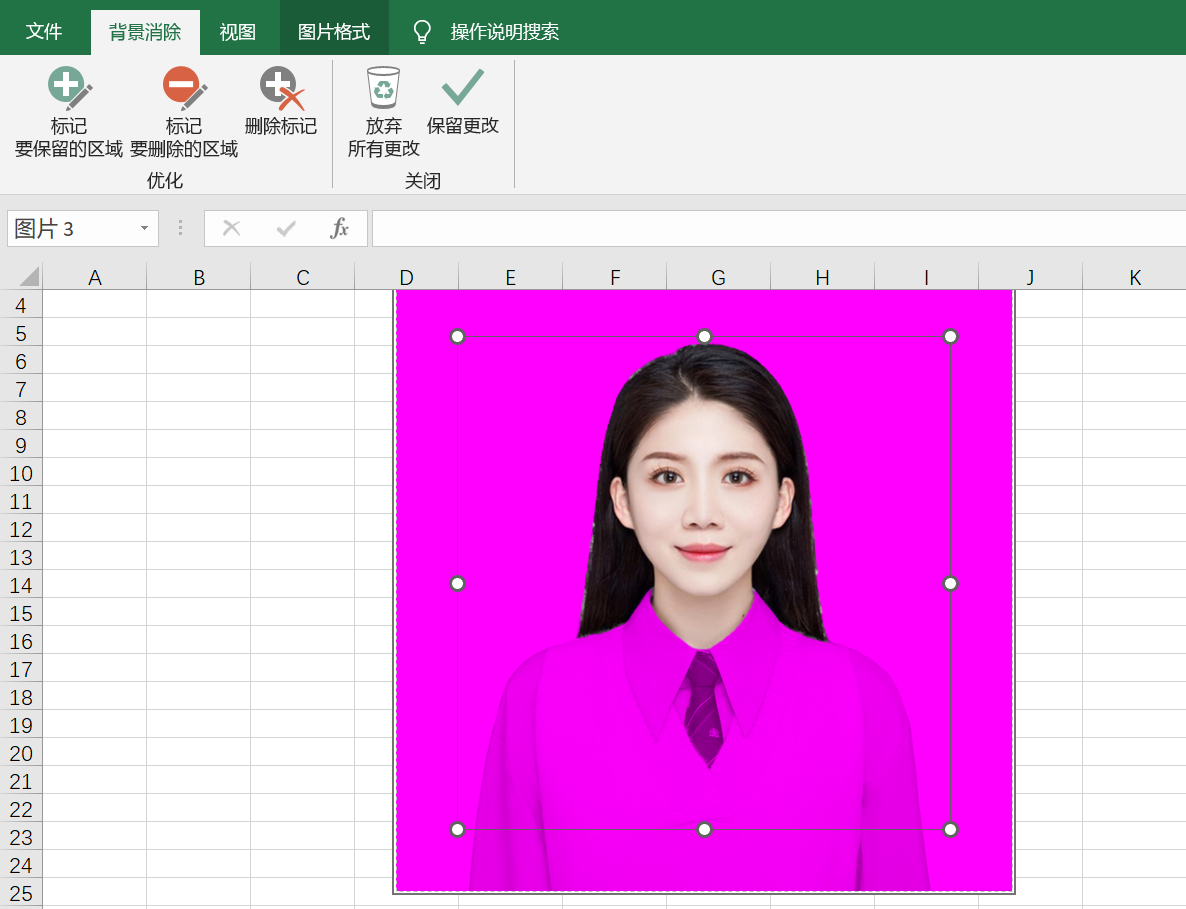The height and width of the screenshot is (909, 1186).
Task: Select column A header
Action: (95, 277)
